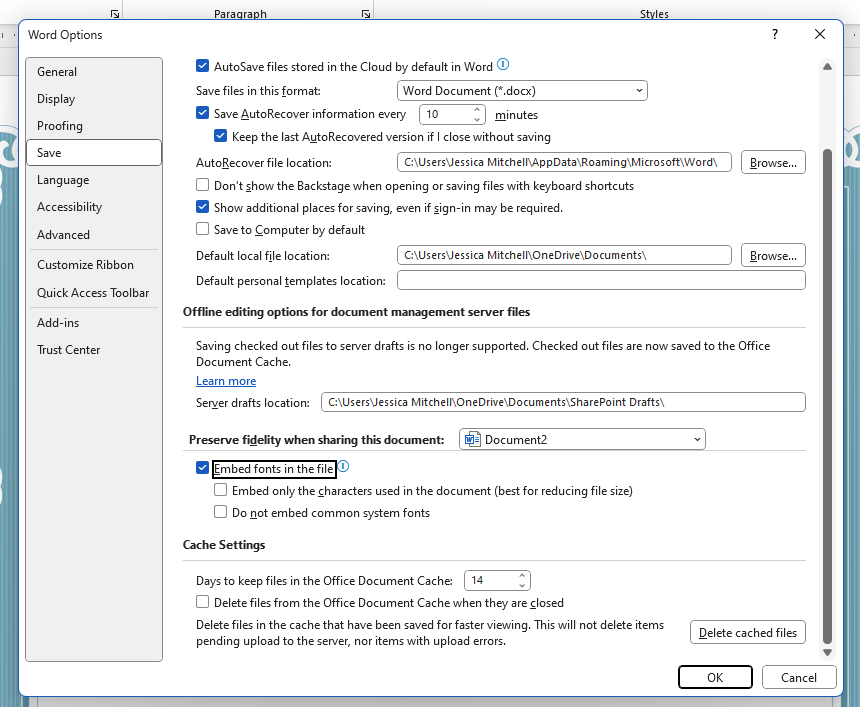Screen dimensions: 860x707
Task: Switch to Language category
Action: 94,180
